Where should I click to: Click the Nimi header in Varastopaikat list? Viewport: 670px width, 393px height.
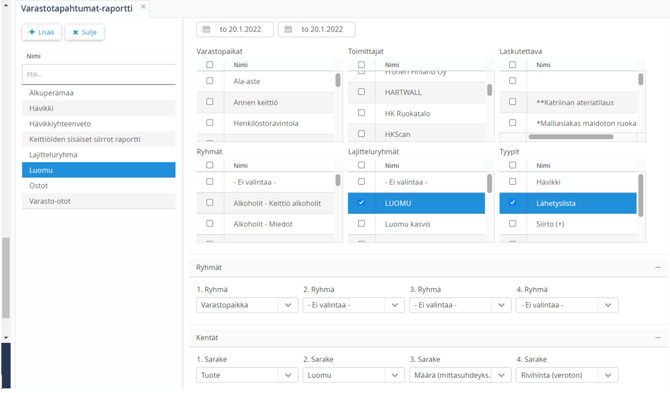pos(241,65)
